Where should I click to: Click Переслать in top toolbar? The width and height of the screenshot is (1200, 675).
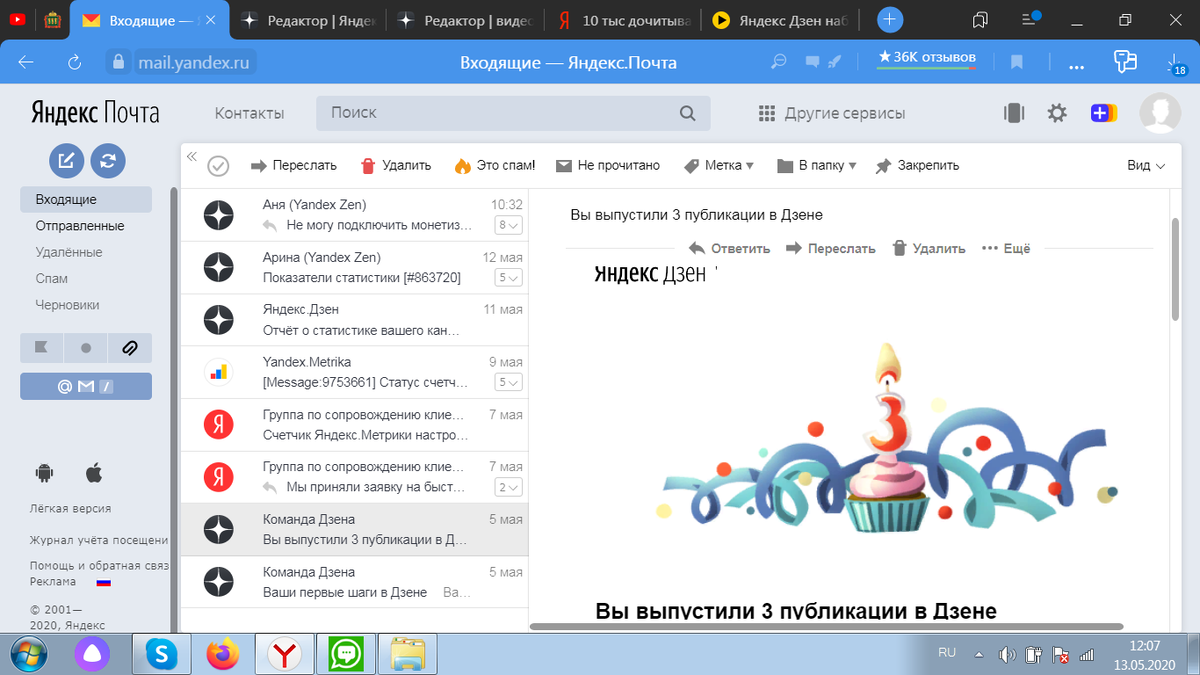[x=293, y=166]
